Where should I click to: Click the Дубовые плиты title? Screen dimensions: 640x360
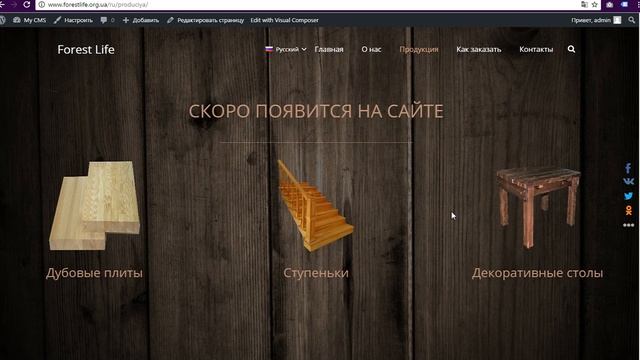[x=94, y=273]
